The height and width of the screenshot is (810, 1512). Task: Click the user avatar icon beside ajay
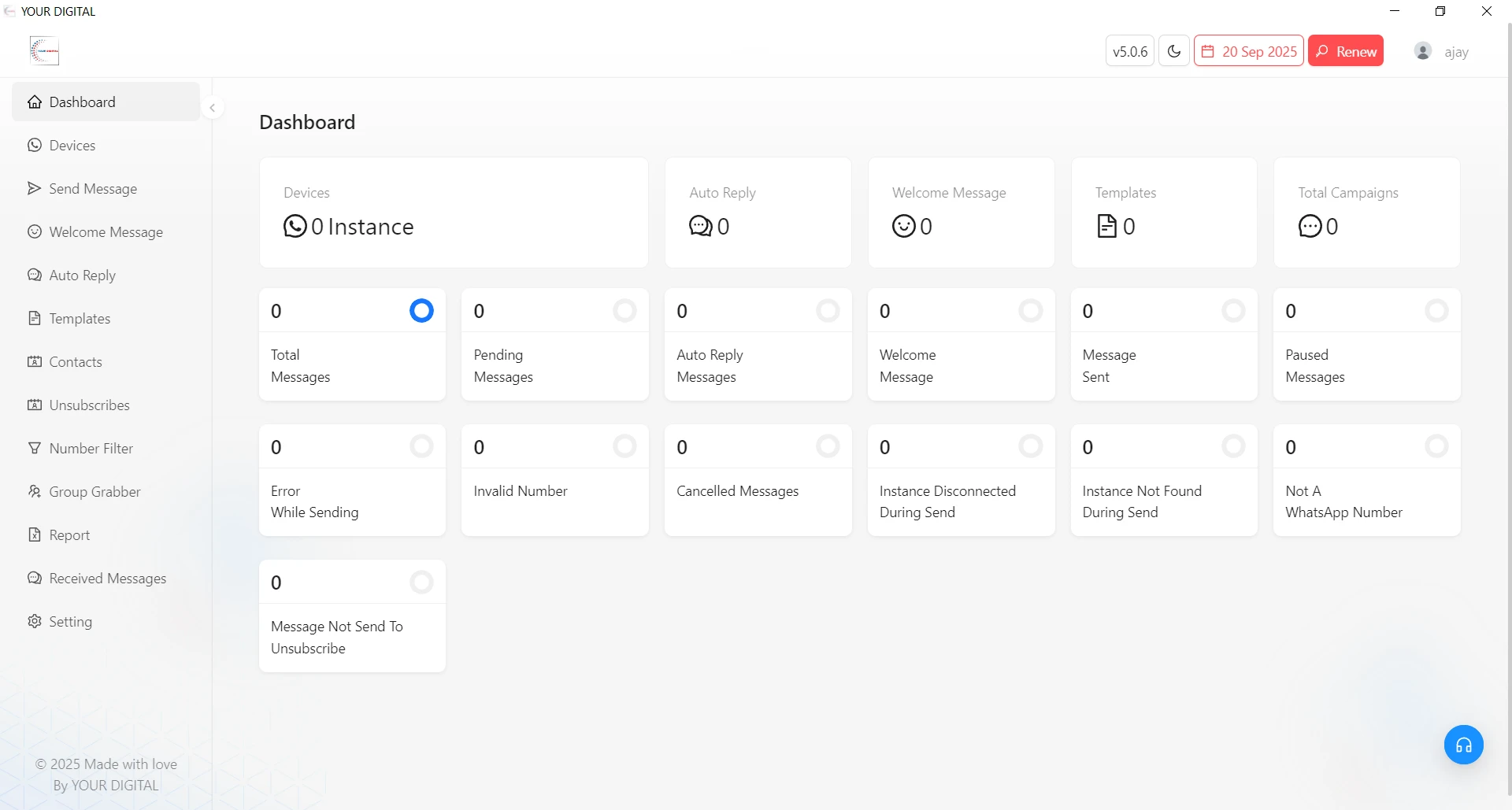pos(1422,51)
